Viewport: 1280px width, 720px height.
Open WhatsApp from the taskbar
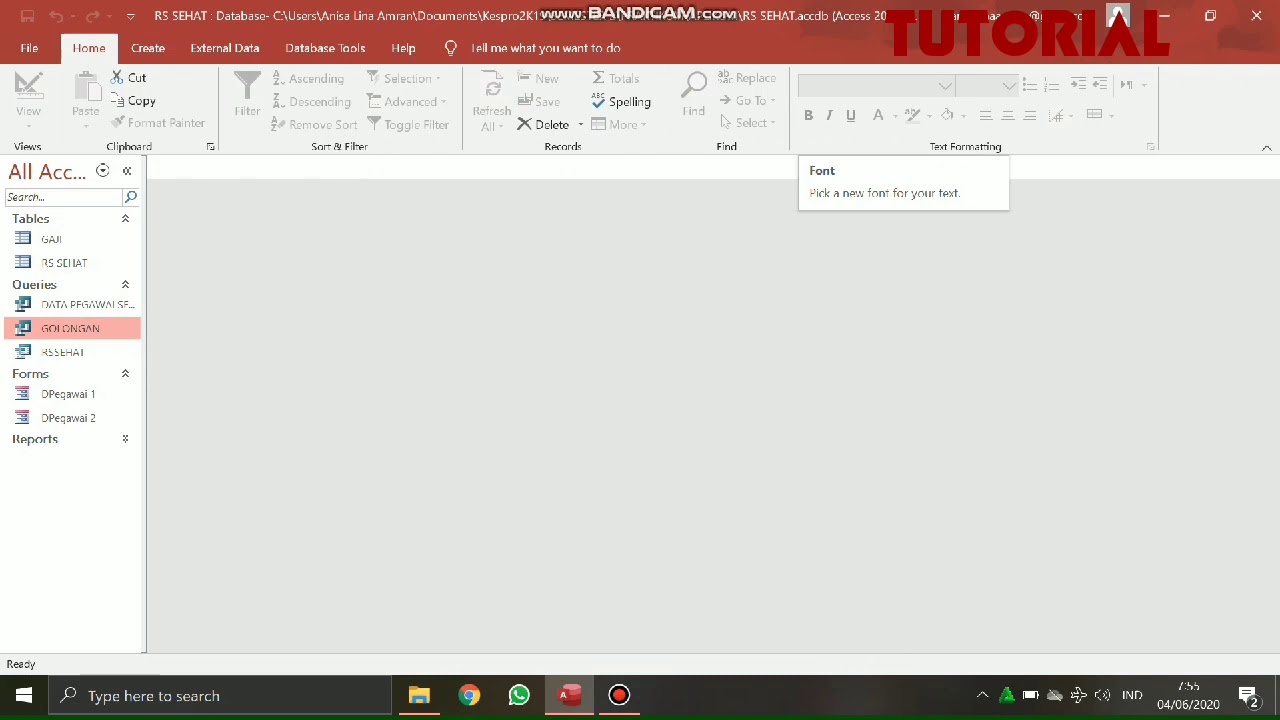pos(519,695)
